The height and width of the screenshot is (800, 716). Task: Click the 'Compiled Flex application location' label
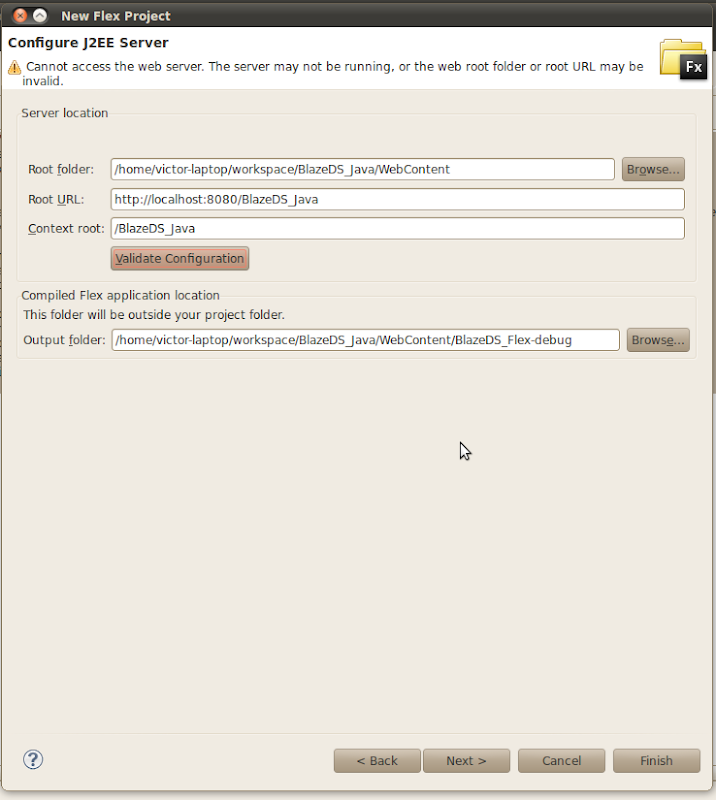pyautogui.click(x=120, y=295)
